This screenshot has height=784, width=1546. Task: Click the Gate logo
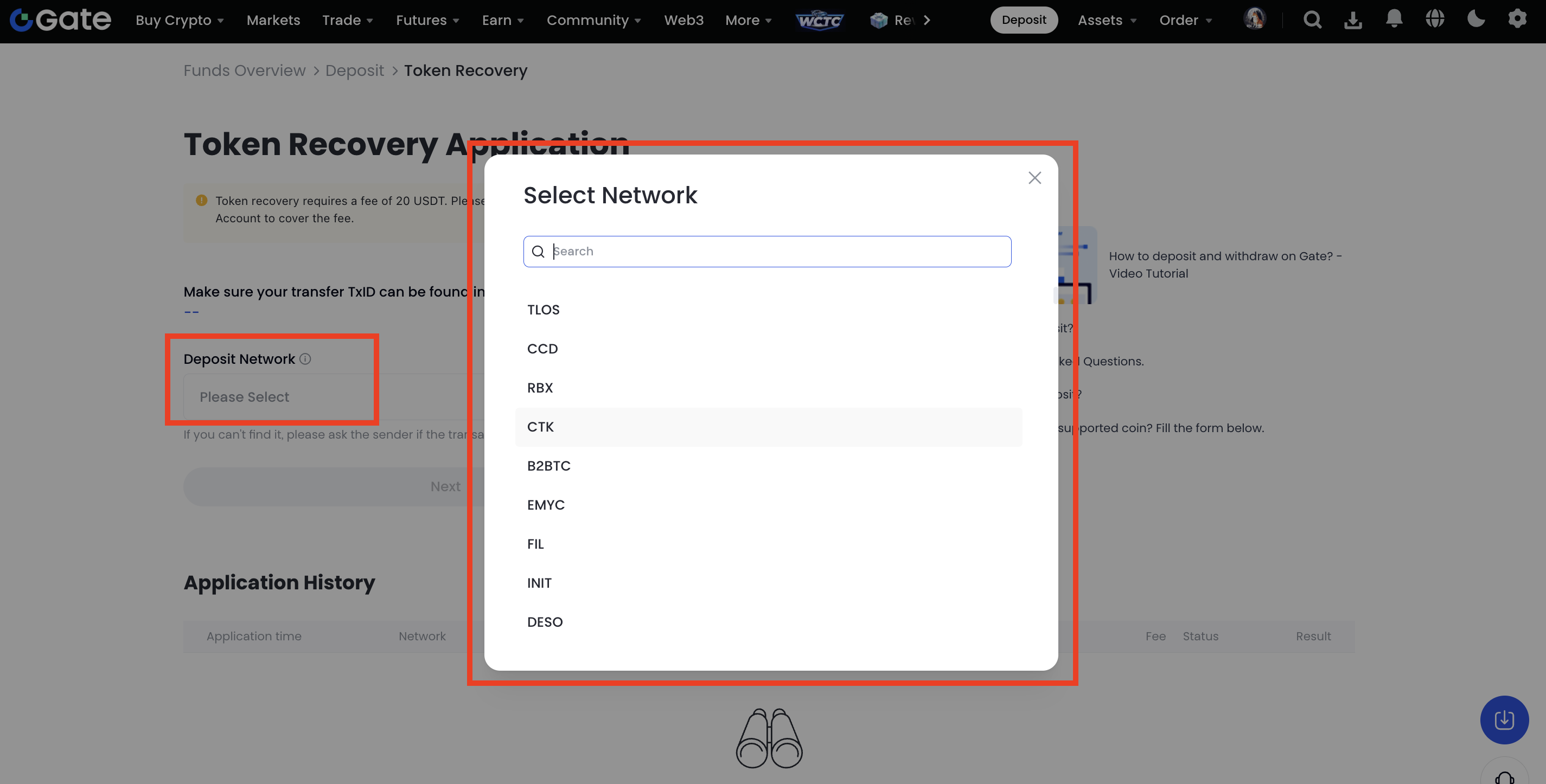[x=60, y=20]
